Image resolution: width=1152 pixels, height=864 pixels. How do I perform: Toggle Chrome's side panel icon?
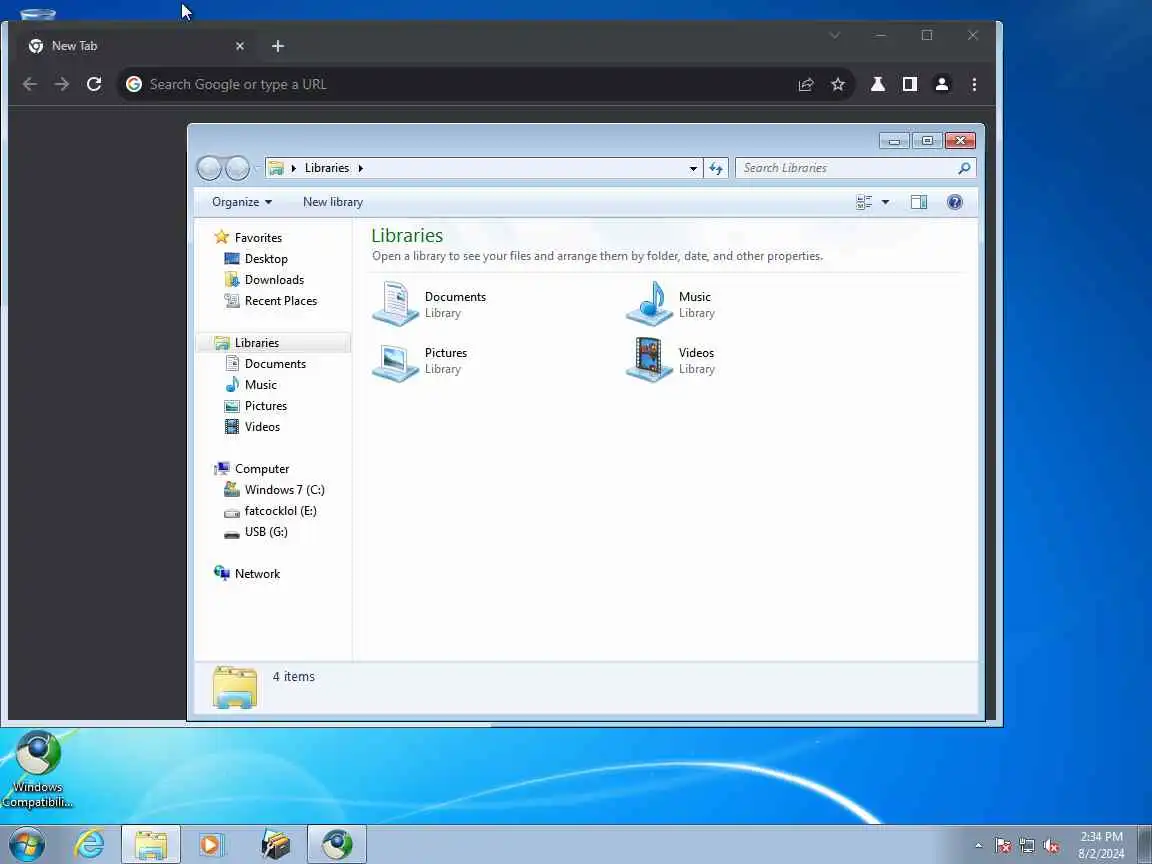[910, 84]
